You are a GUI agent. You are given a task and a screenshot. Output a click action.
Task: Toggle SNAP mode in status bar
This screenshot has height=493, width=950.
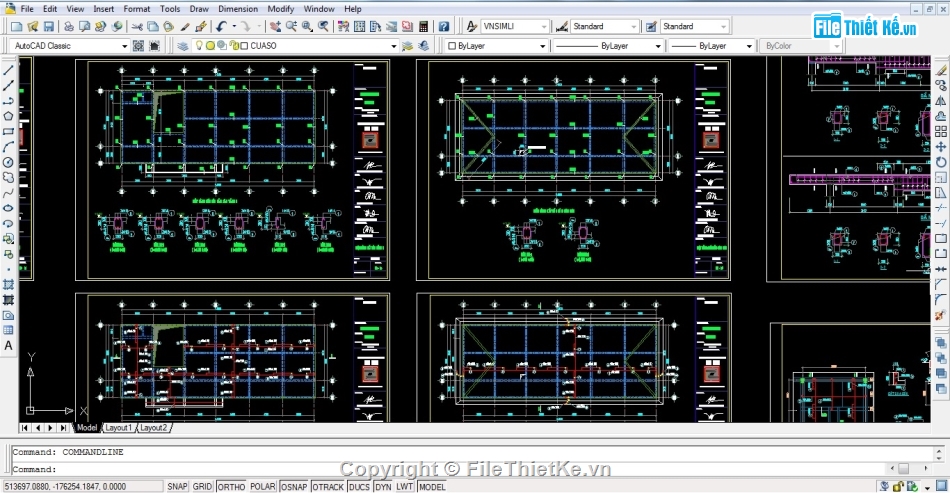(178, 486)
